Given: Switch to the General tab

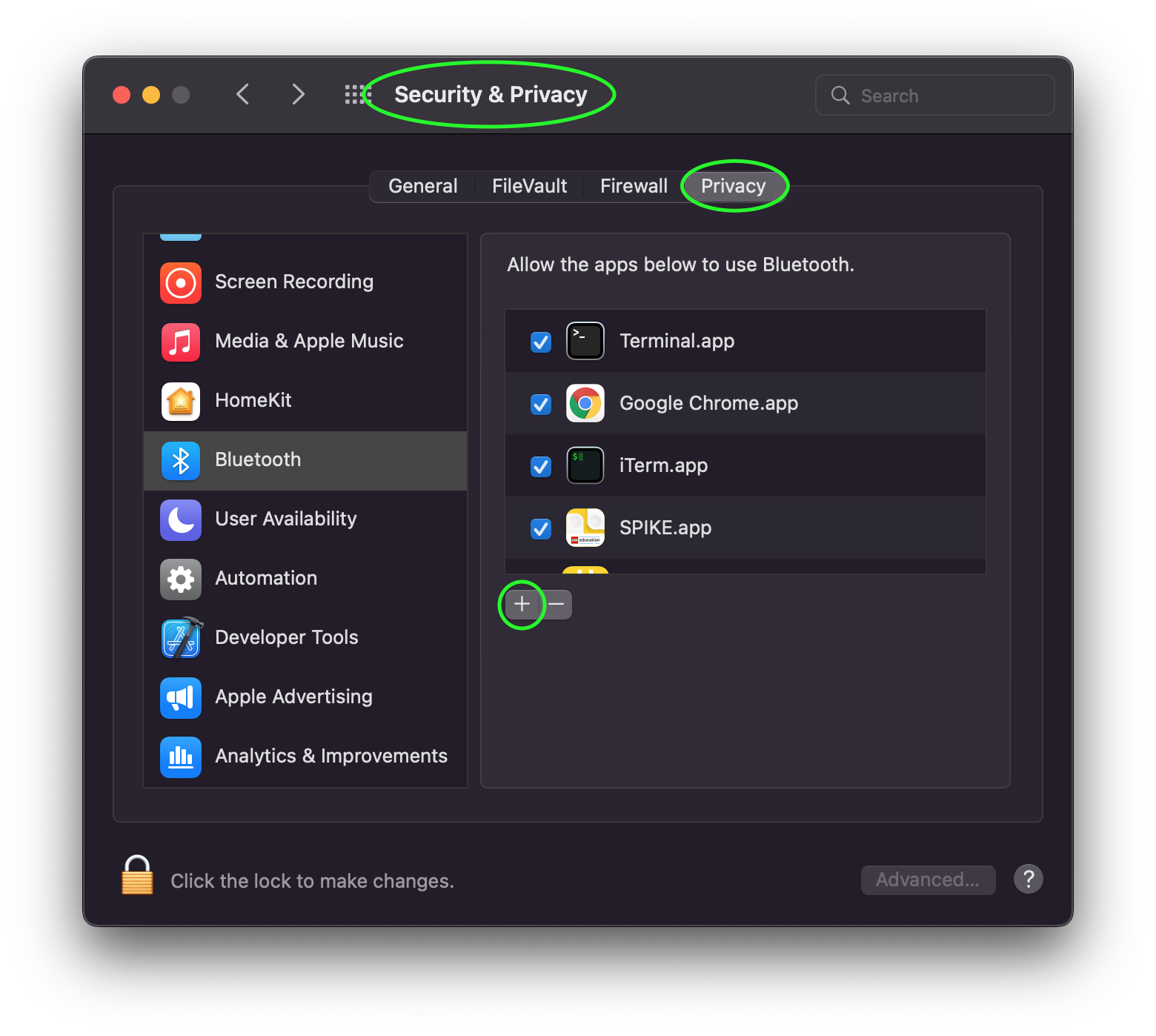Looking at the screenshot, I should pyautogui.click(x=423, y=186).
